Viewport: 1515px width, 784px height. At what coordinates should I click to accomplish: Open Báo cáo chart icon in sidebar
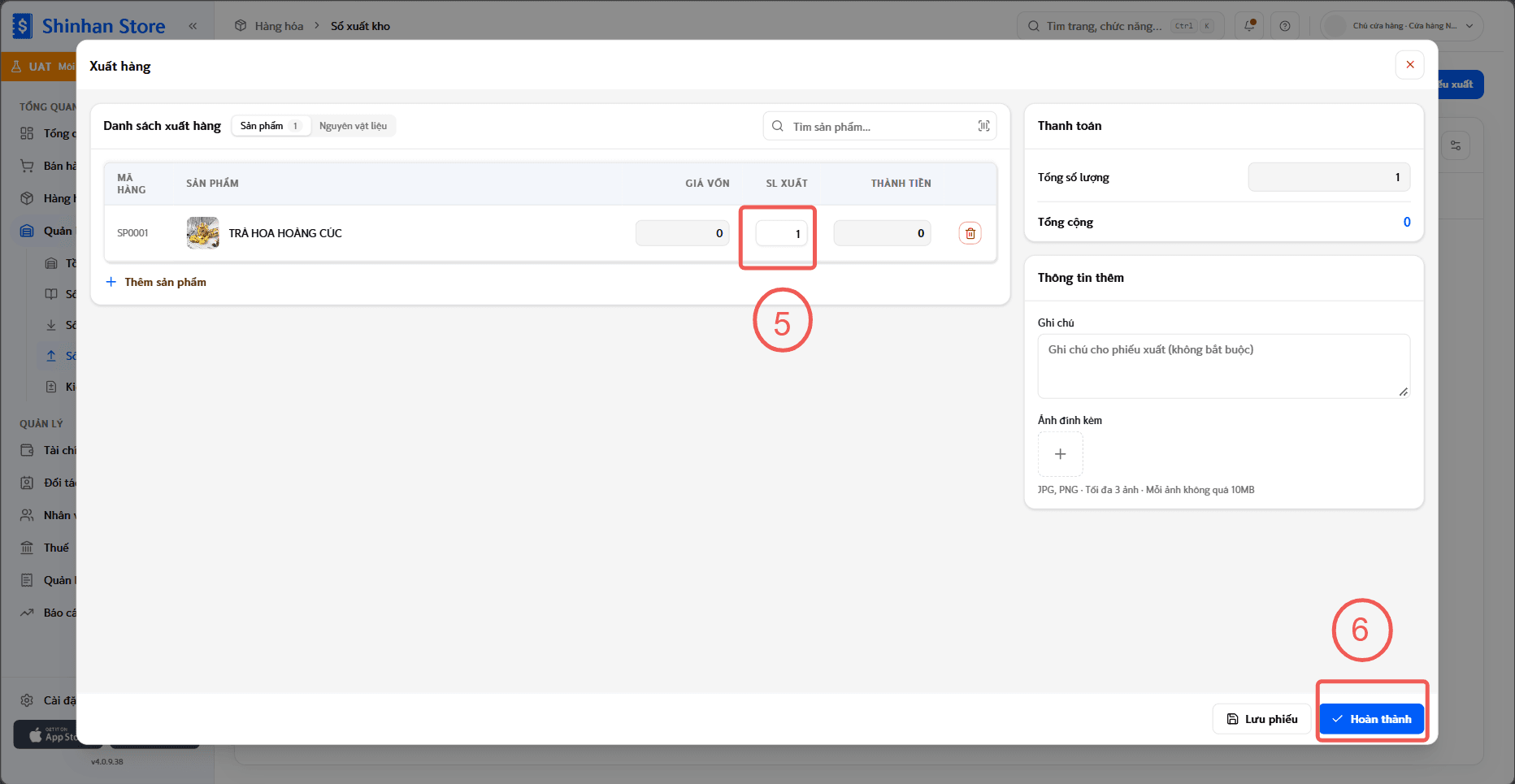click(x=28, y=613)
